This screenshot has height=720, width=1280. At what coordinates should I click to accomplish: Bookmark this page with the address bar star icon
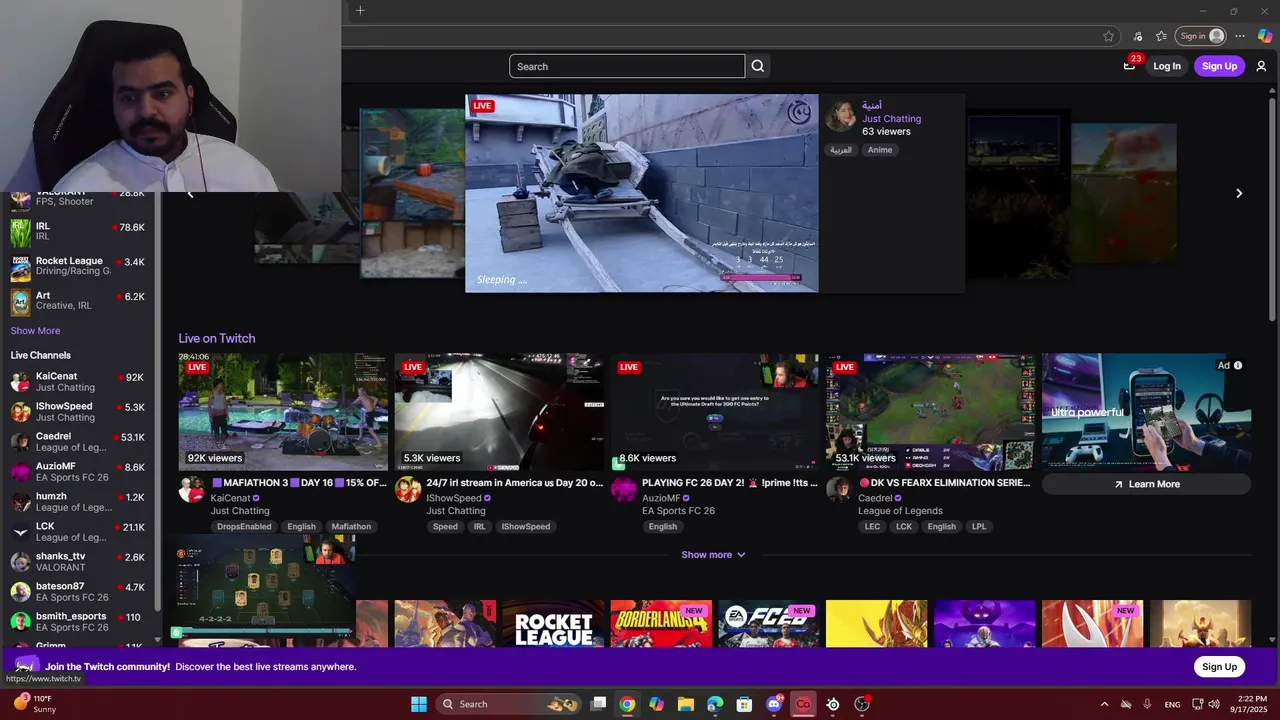pos(1108,36)
